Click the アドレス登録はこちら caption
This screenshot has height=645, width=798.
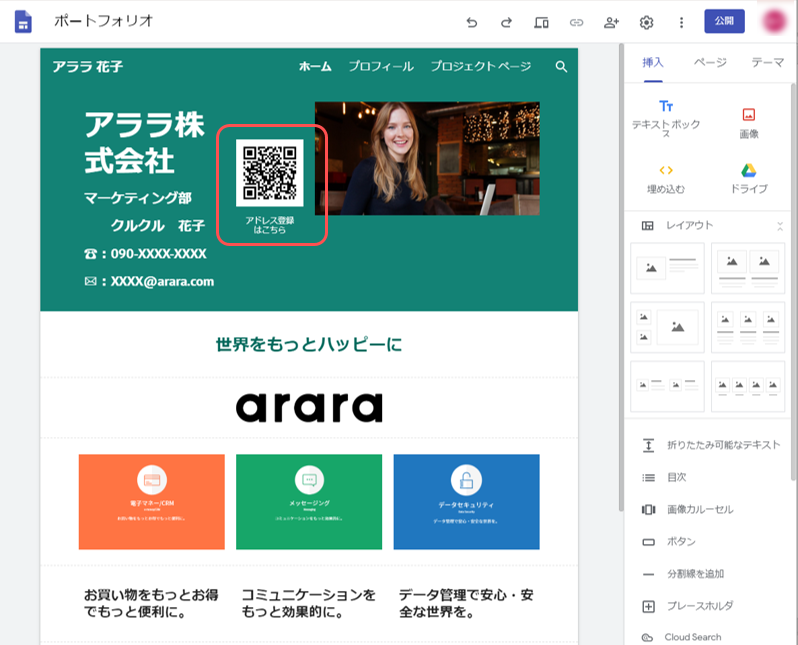[270, 225]
